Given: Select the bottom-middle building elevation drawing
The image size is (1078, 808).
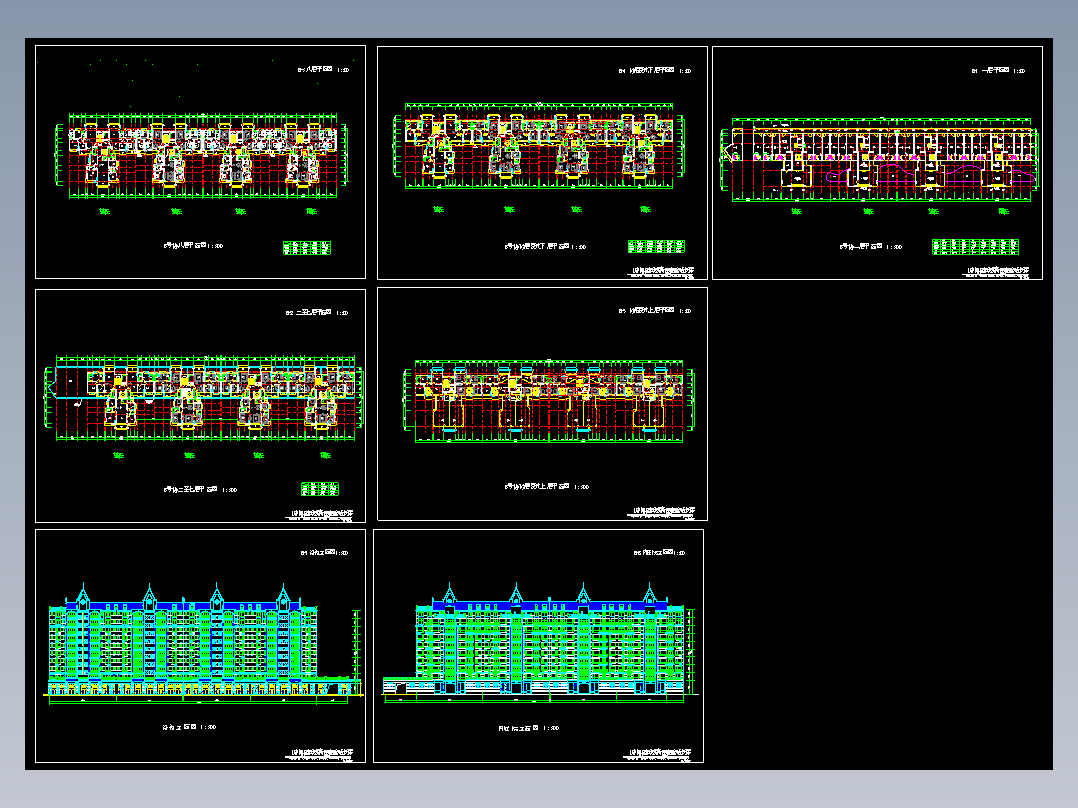Looking at the screenshot, I should tap(540, 644).
